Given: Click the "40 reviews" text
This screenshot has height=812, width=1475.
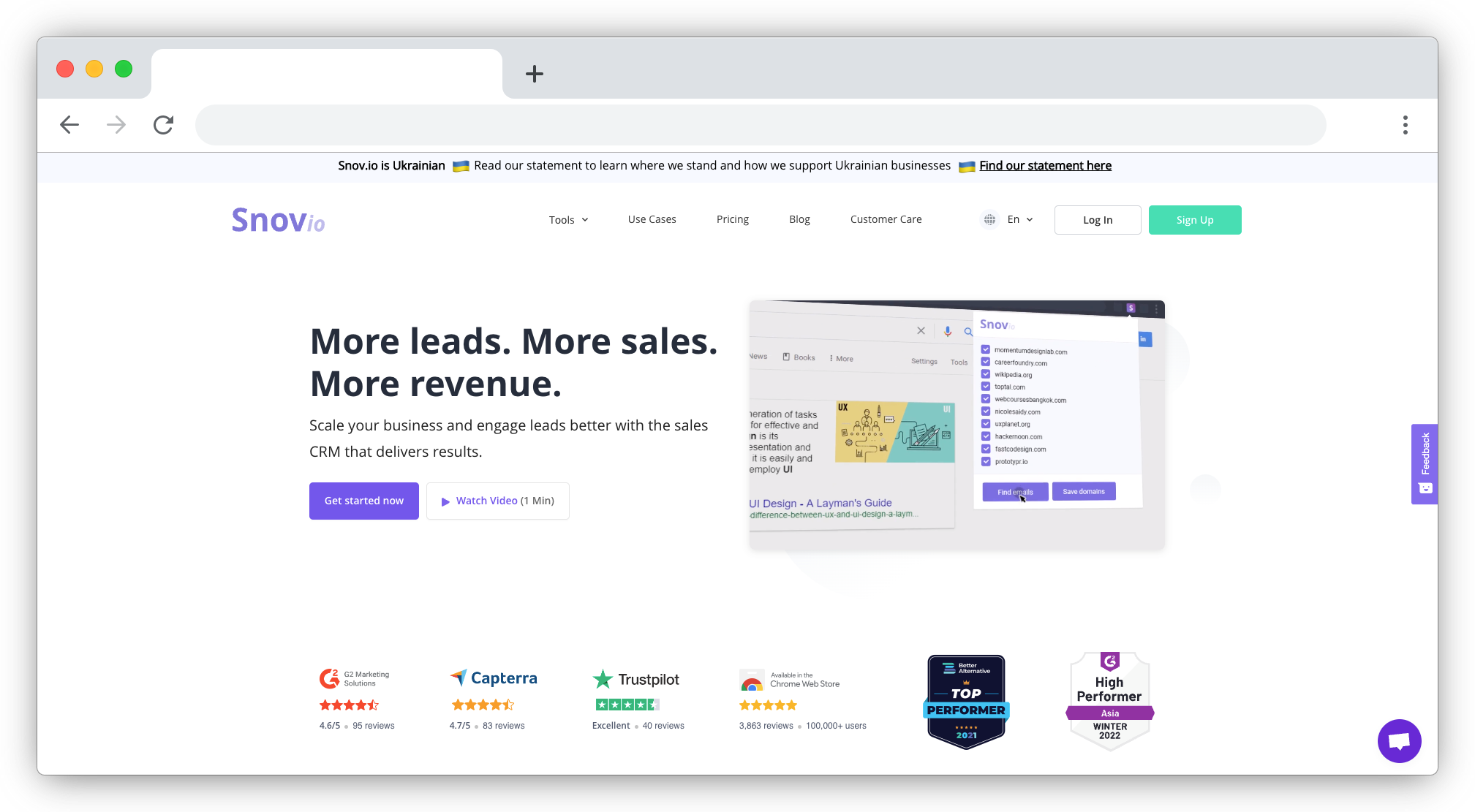Looking at the screenshot, I should 663,726.
